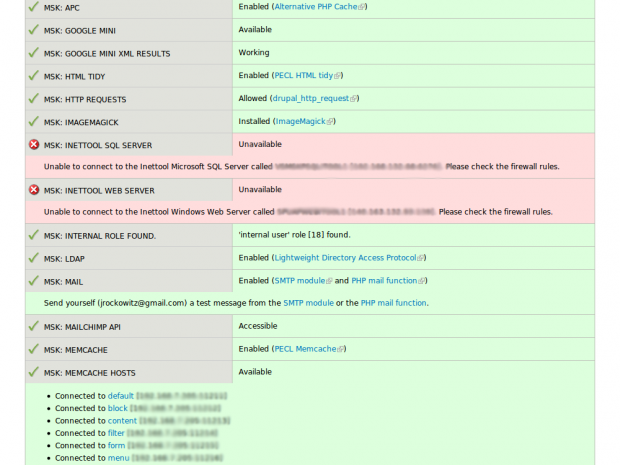Screen dimensions: 620x465
Task: Open the menu memcache host link
Action: tap(119, 458)
